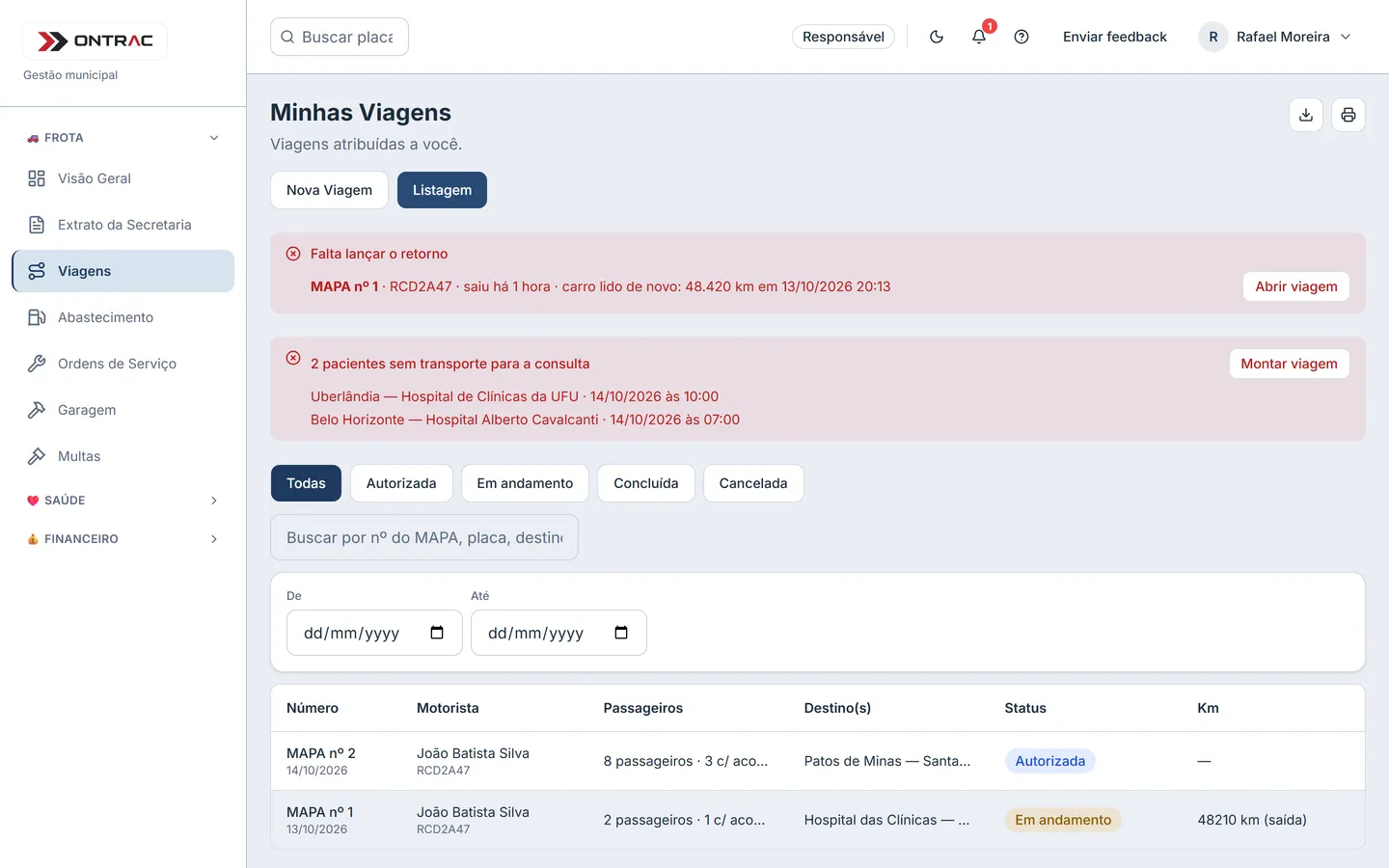
Task: Filter trips by Cancelada
Action: coord(753,483)
